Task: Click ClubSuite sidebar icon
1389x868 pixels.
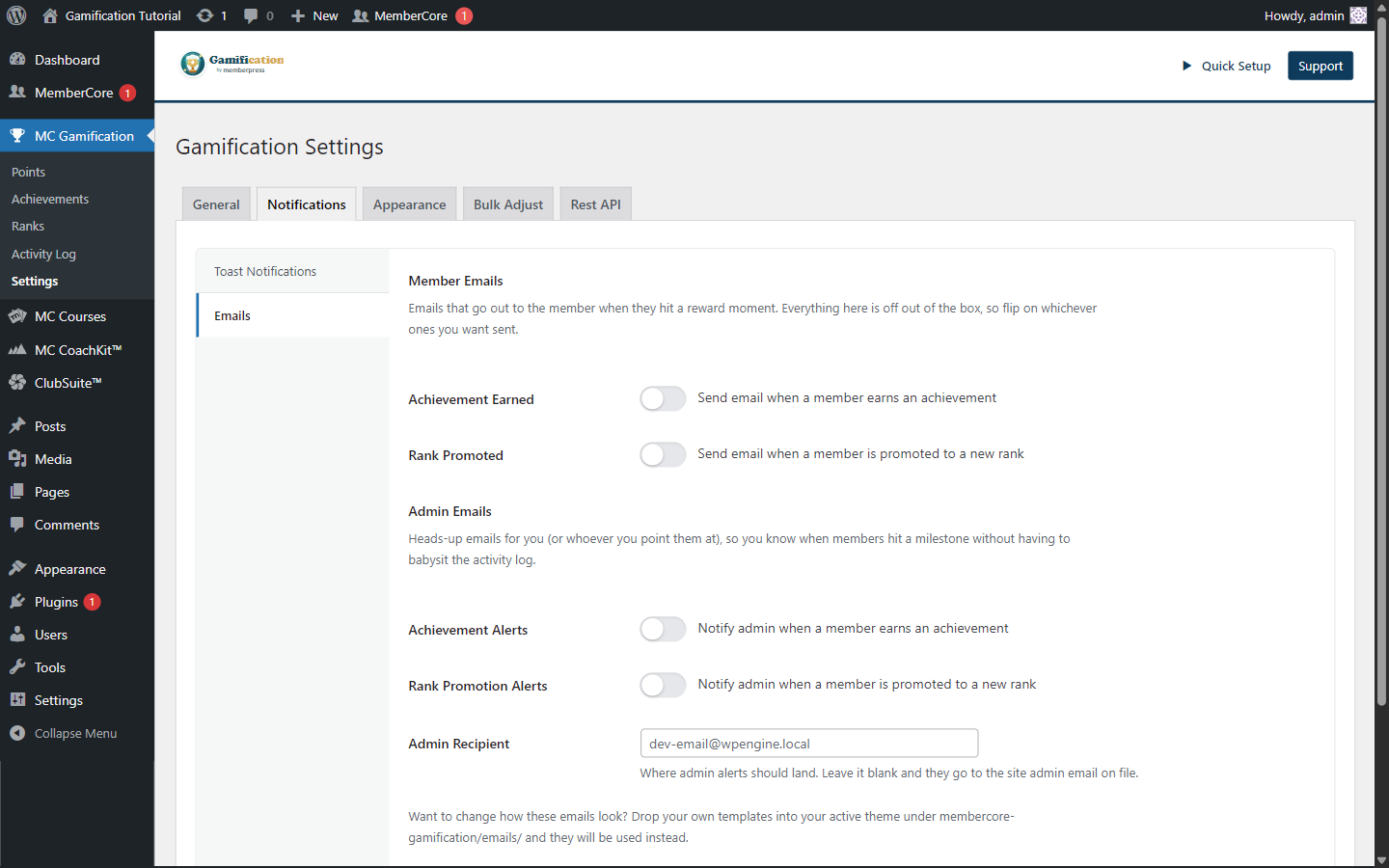Action: point(17,382)
